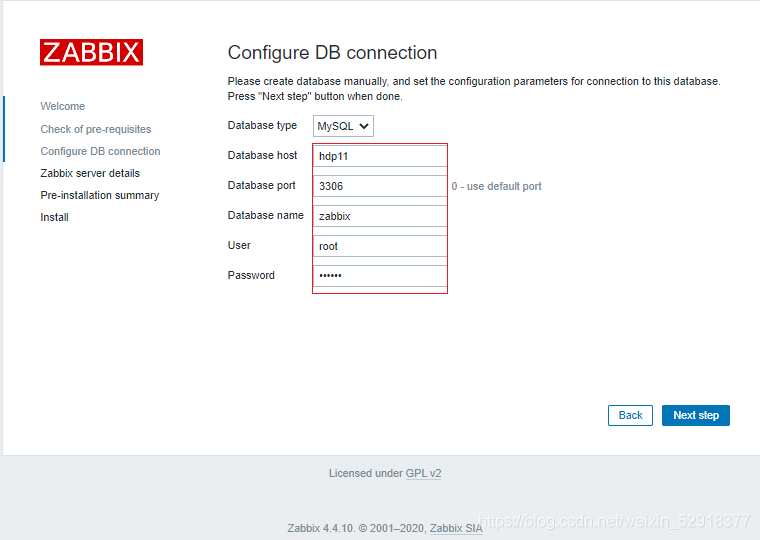The height and width of the screenshot is (540, 760).
Task: Click the User field label
Action: click(x=239, y=245)
